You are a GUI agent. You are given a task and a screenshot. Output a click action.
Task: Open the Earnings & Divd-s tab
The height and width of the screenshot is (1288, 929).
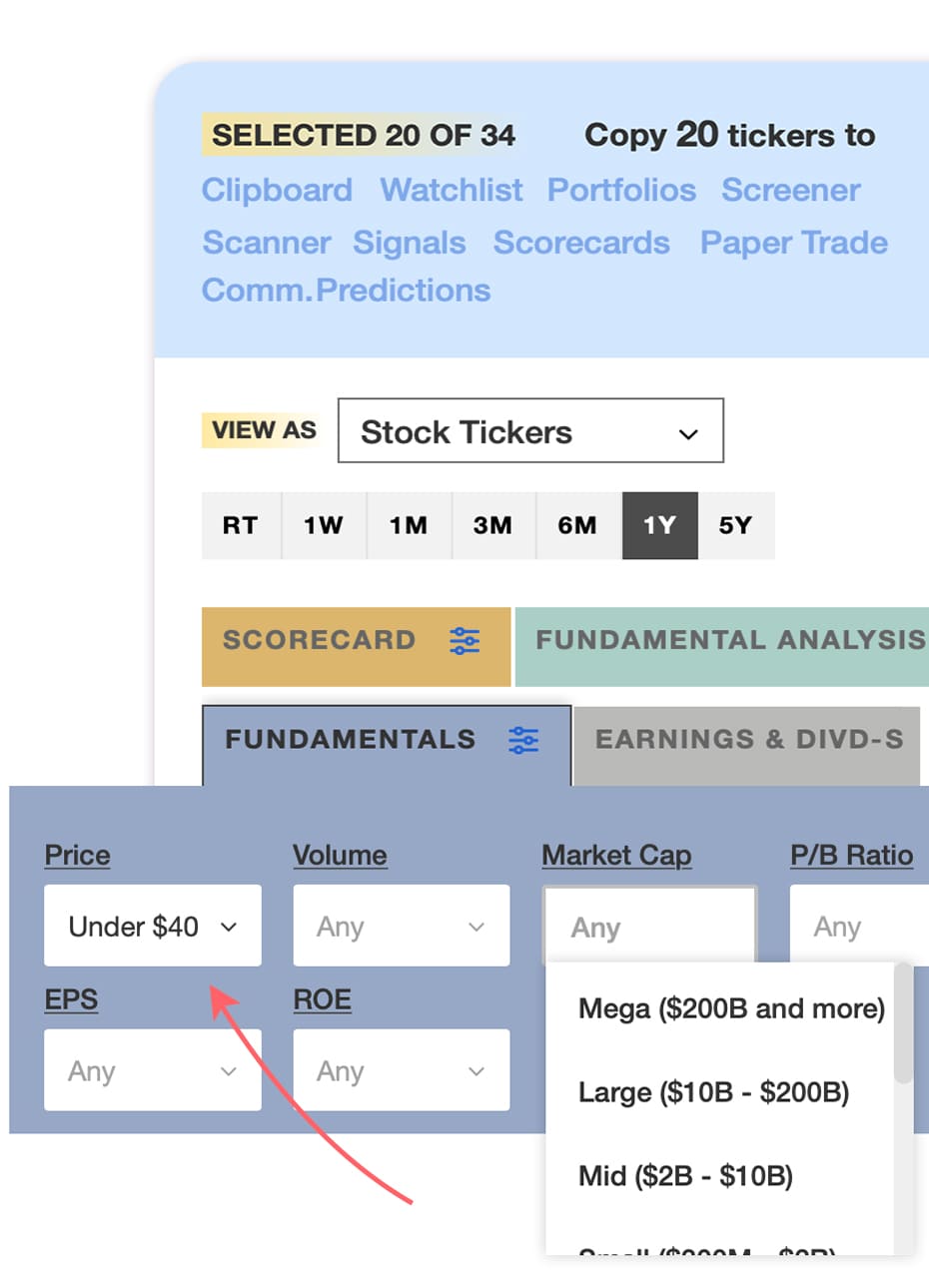click(x=747, y=740)
